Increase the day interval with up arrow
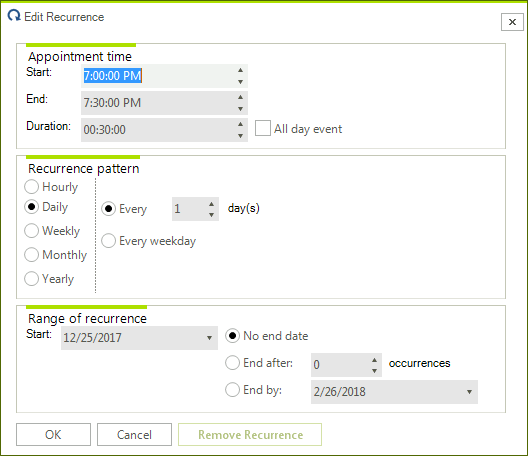 pos(211,204)
